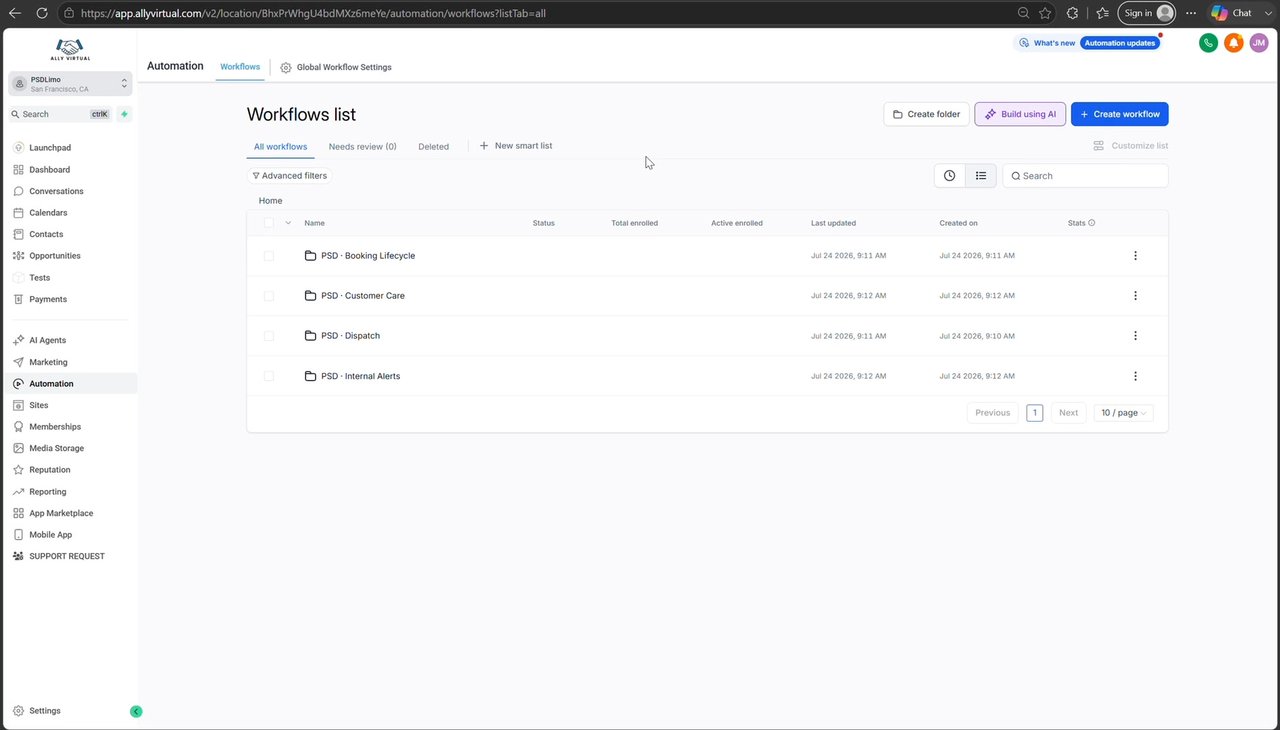Open actions menu for PSD · Internal Alerts
The image size is (1280, 730).
click(1135, 376)
